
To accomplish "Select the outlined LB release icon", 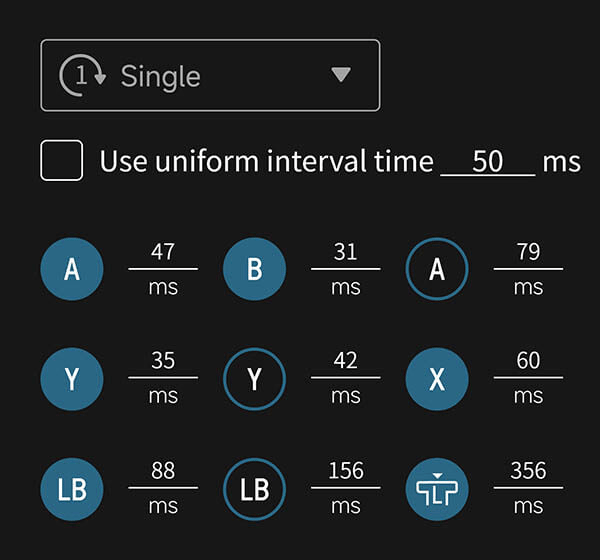I will (x=254, y=489).
